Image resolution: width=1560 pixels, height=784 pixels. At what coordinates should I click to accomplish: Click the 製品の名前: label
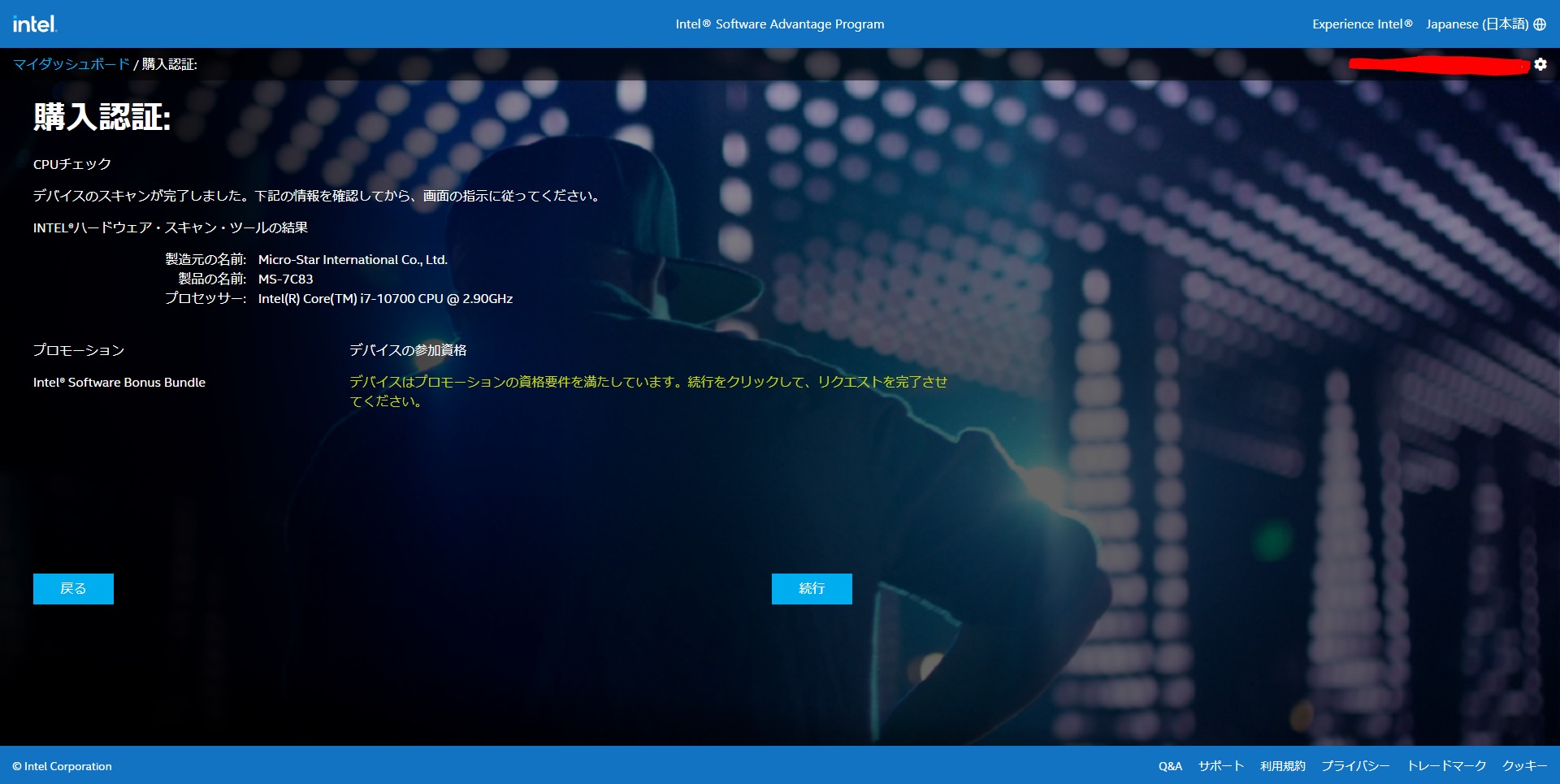point(212,279)
